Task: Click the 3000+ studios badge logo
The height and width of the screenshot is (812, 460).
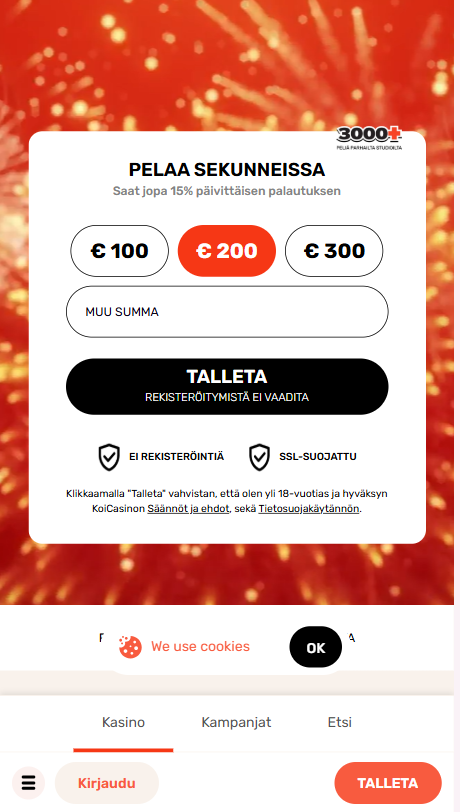Action: click(369, 137)
